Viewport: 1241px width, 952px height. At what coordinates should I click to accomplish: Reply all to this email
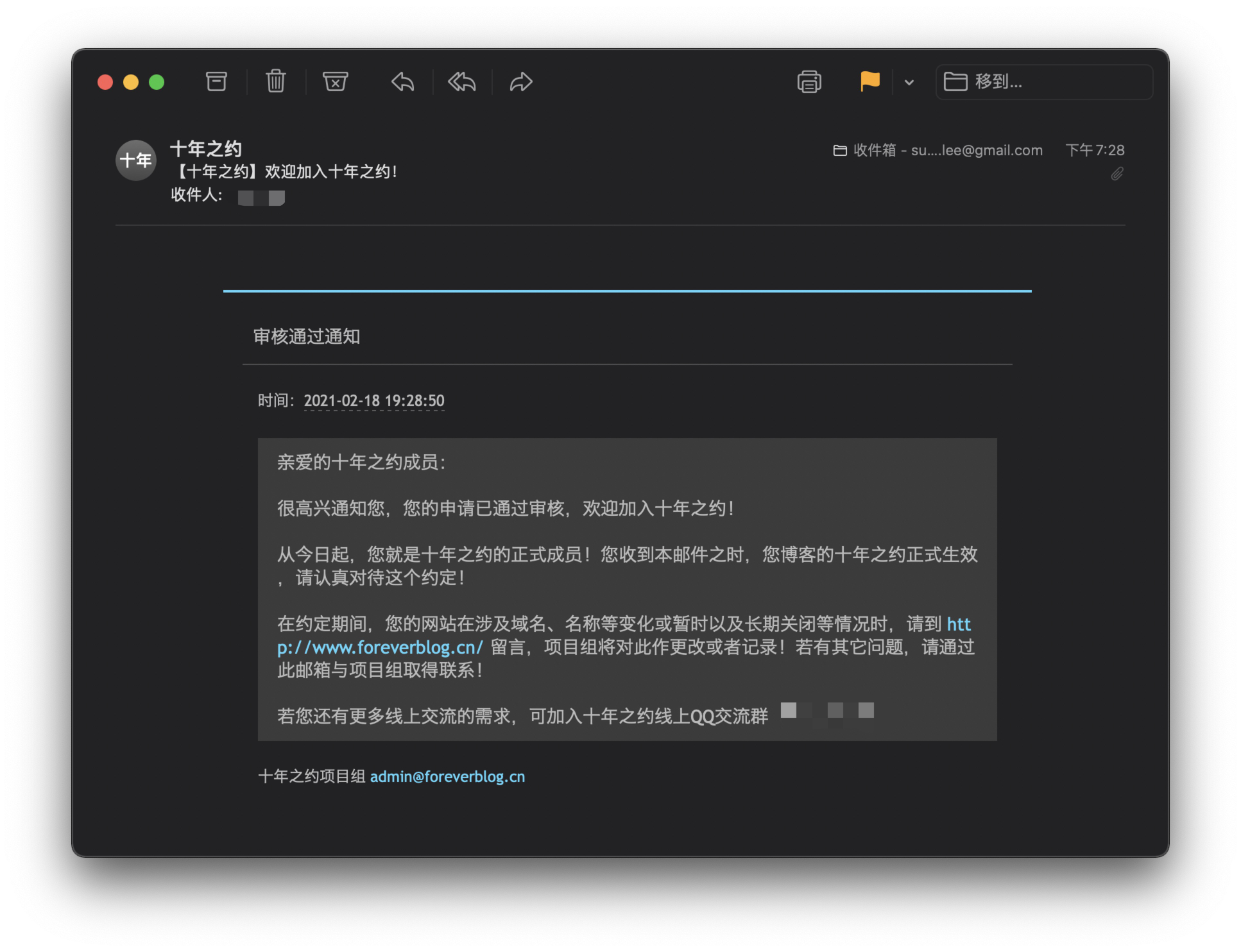tap(462, 81)
